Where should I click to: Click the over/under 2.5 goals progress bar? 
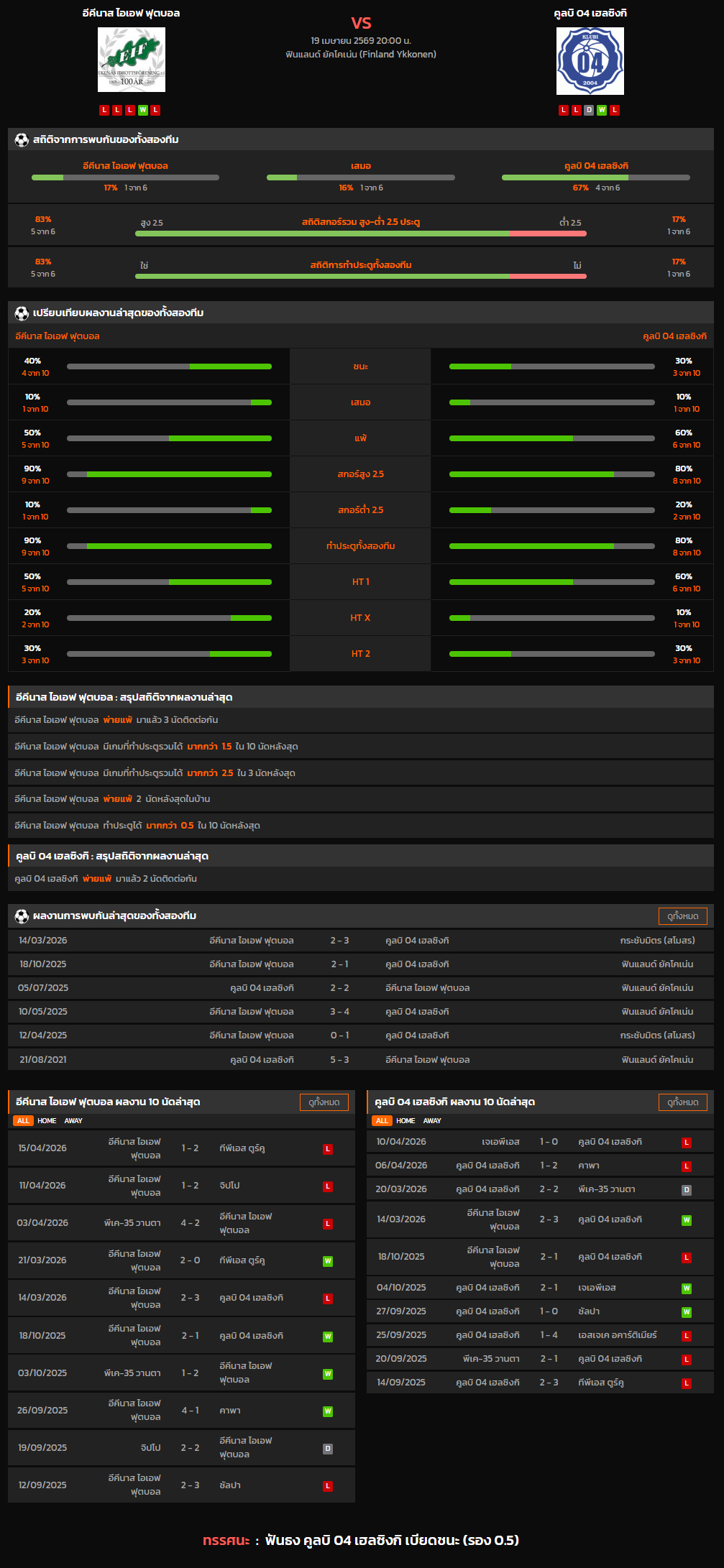coord(360,234)
